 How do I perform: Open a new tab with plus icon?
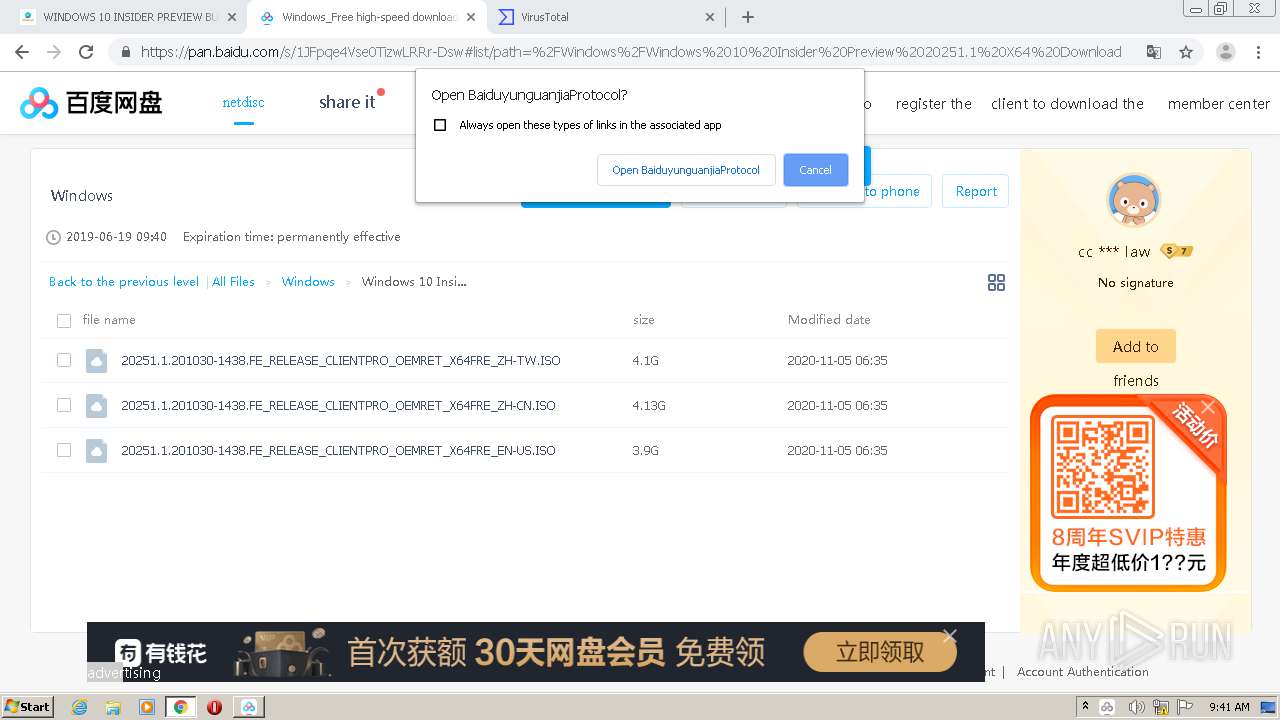click(x=748, y=17)
